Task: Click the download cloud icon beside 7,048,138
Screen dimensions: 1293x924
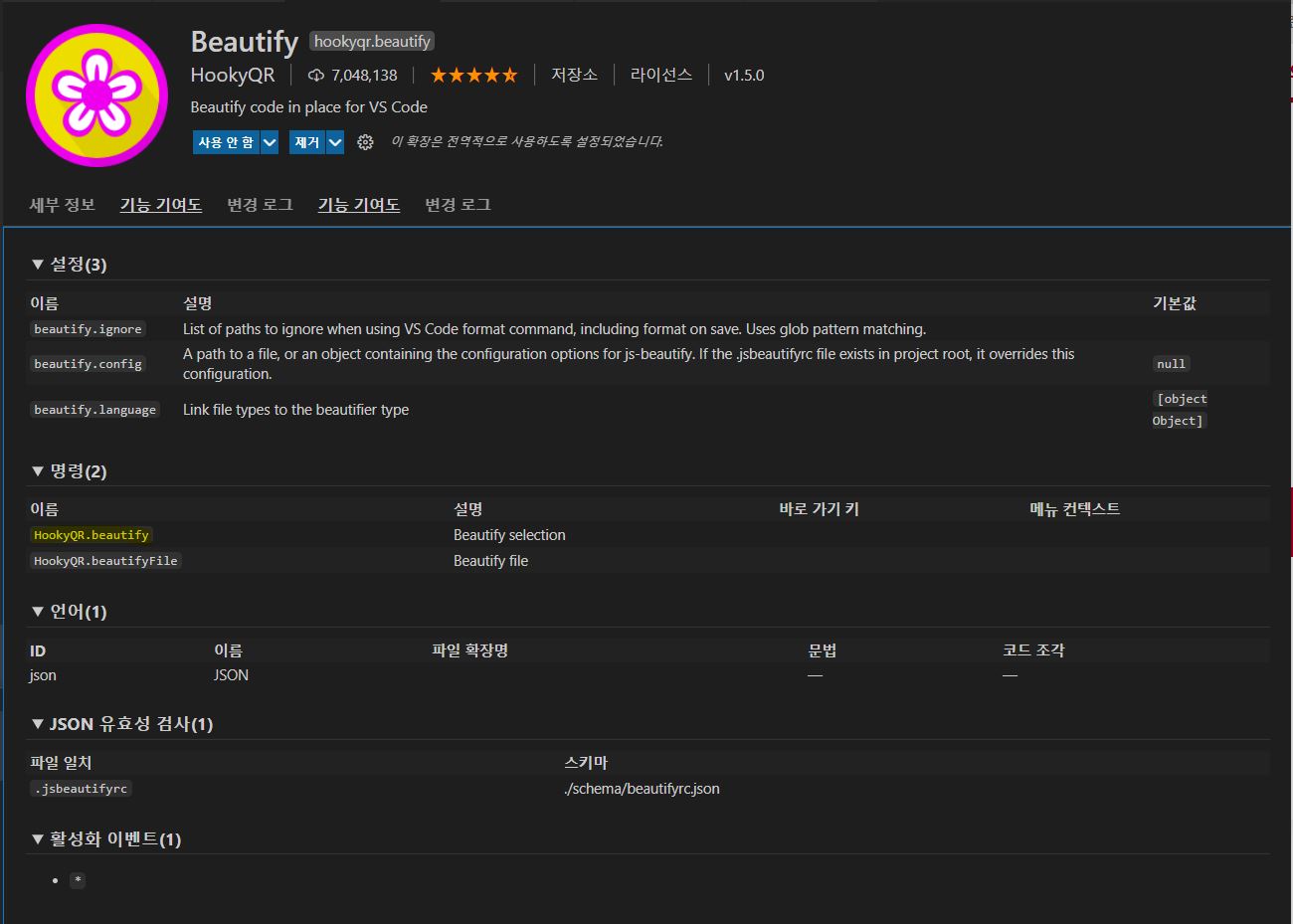Action: [x=316, y=75]
